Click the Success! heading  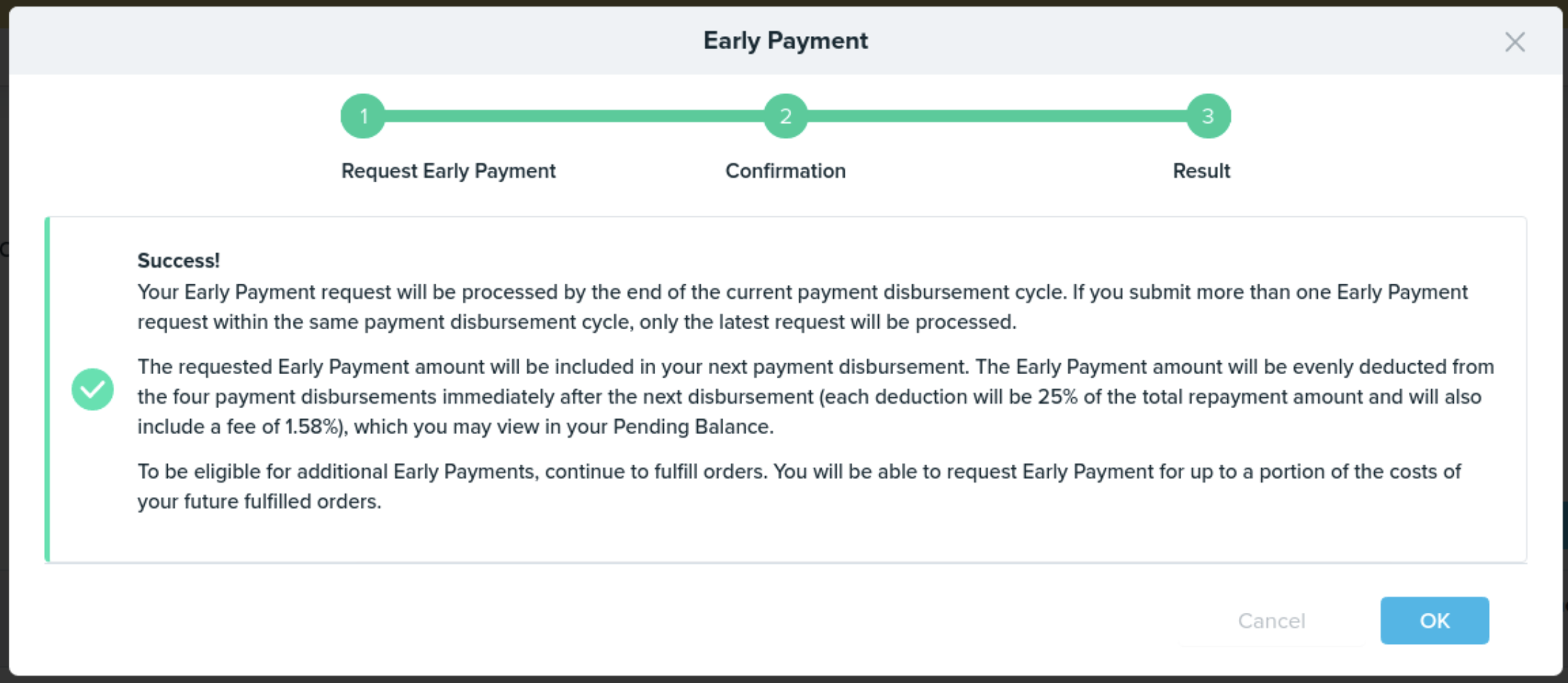click(179, 260)
